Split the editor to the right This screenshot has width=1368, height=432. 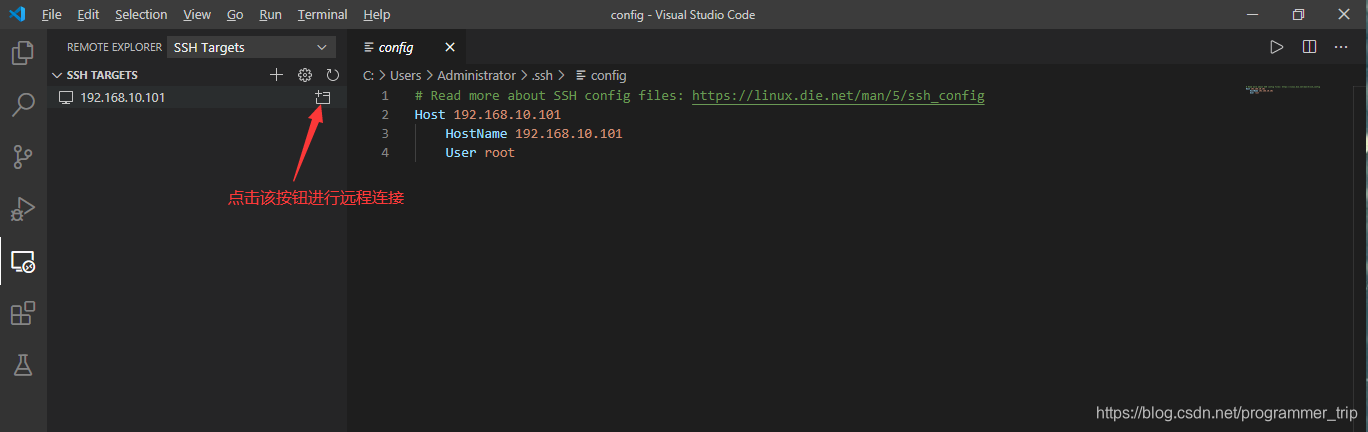[1309, 47]
